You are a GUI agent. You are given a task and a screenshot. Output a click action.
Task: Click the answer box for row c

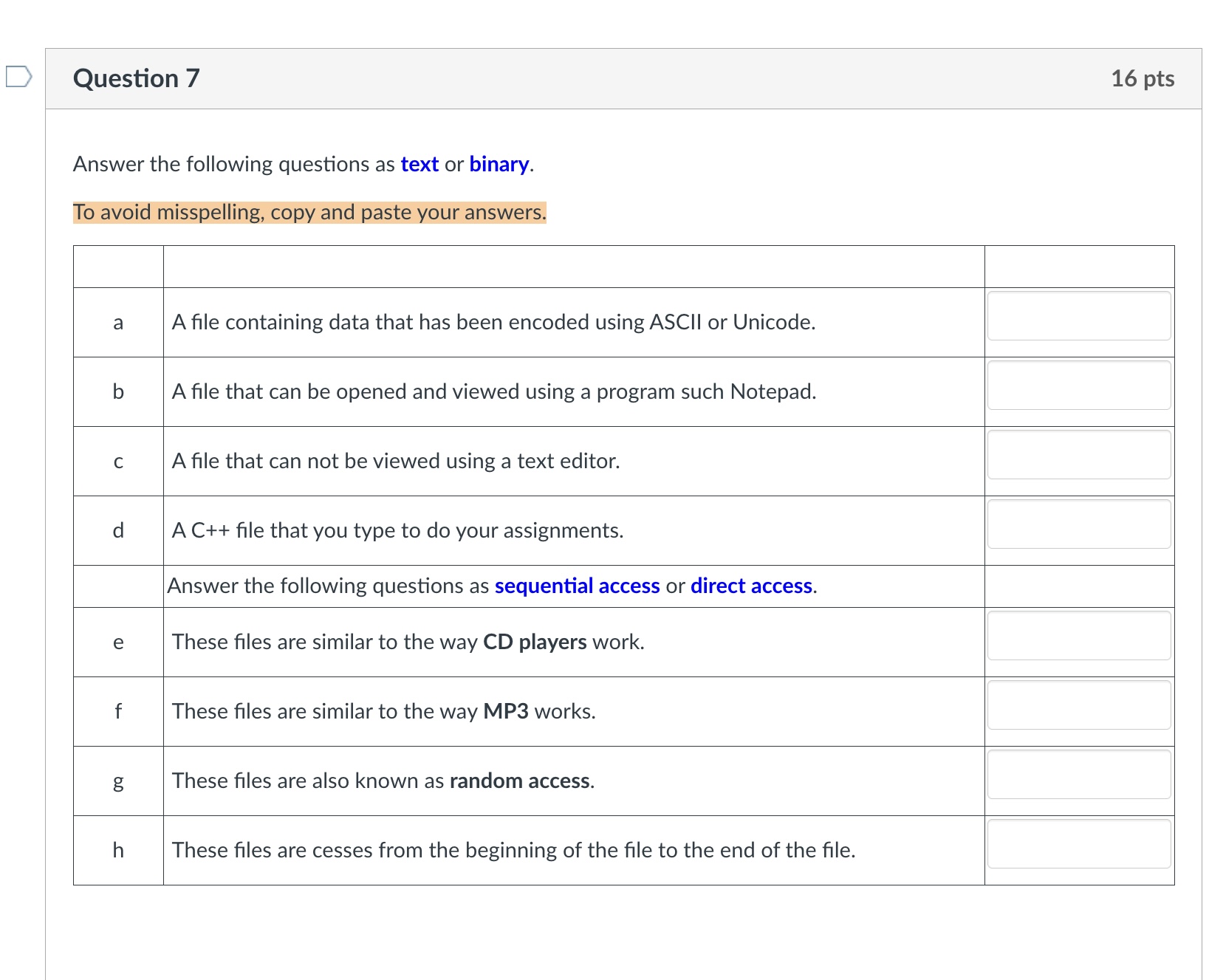pos(1079,455)
